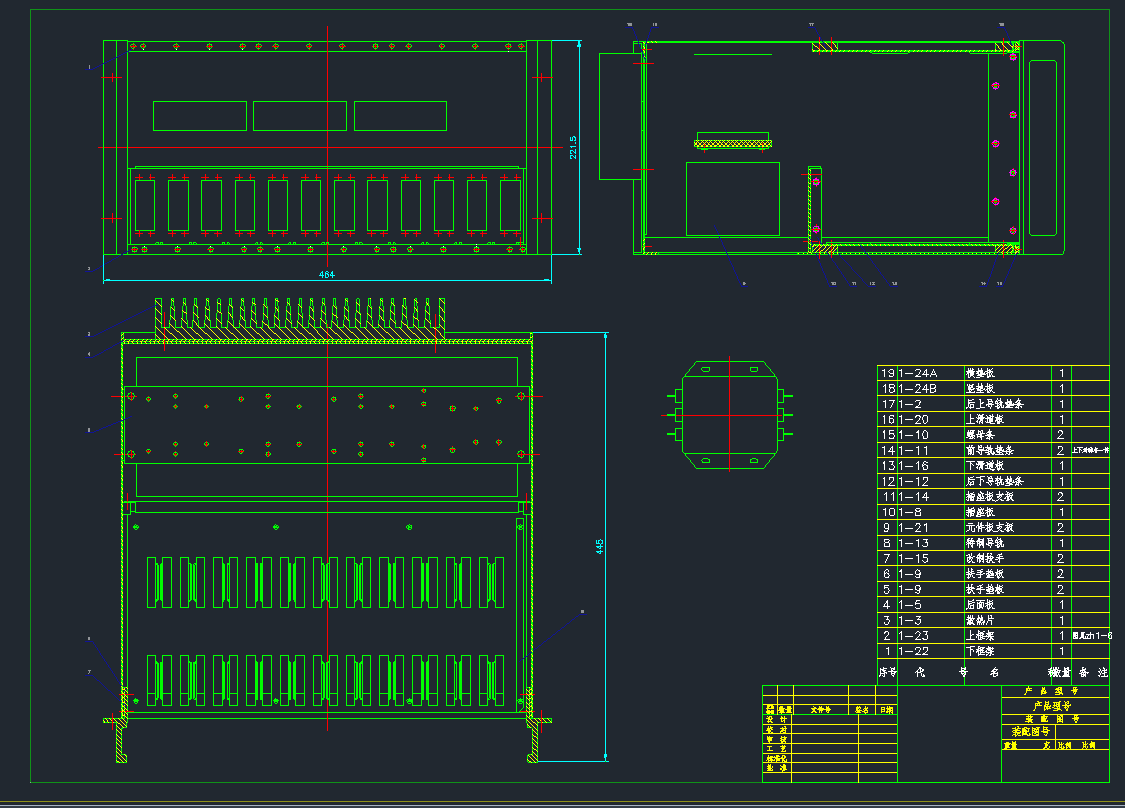Click the 日期 header in revision table
This screenshot has width=1125, height=808.
click(x=886, y=709)
